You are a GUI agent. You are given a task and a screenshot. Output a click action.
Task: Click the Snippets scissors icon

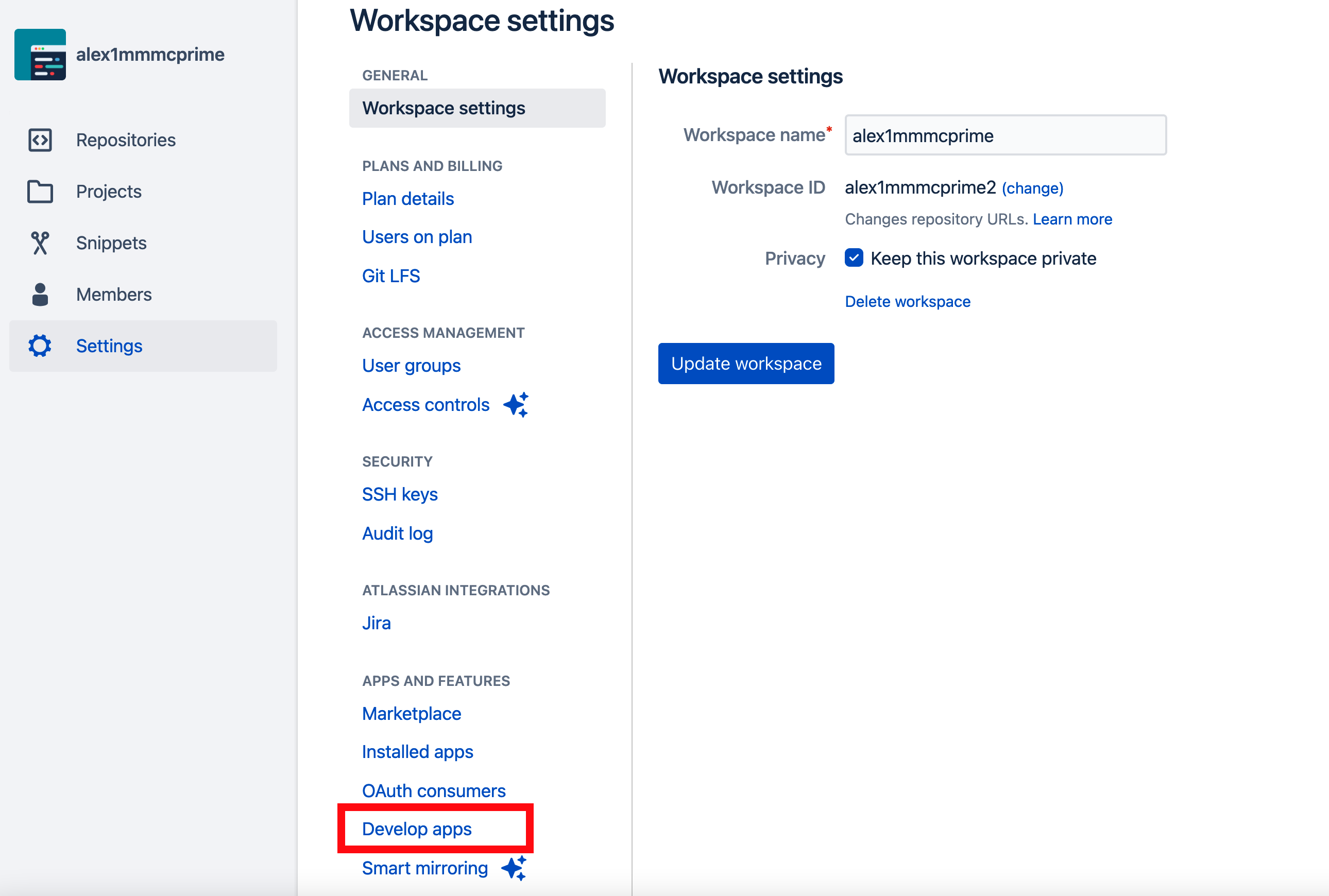click(40, 243)
